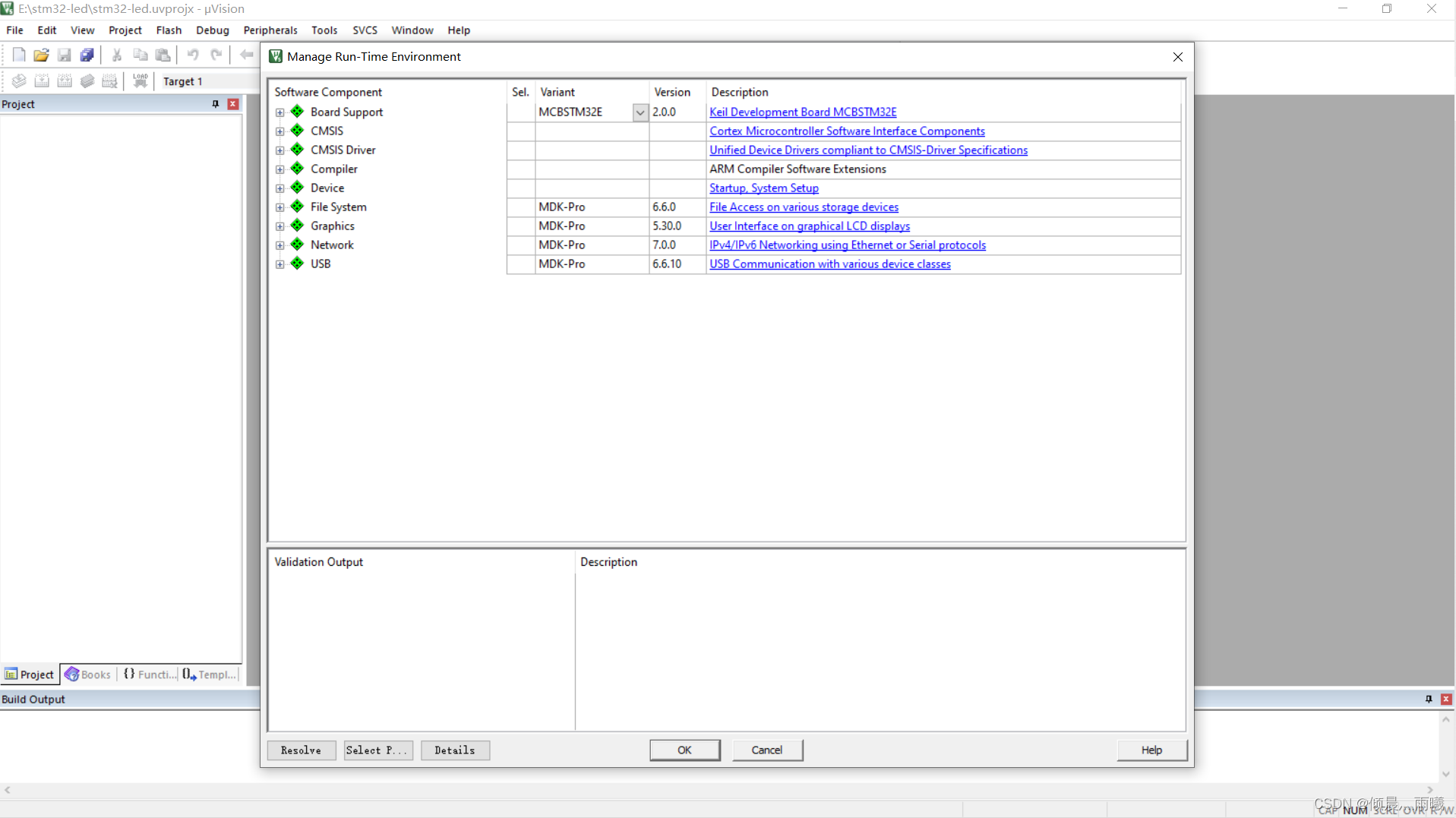Expand the CMSIS component tree node
The image size is (1456, 818).
coord(280,131)
